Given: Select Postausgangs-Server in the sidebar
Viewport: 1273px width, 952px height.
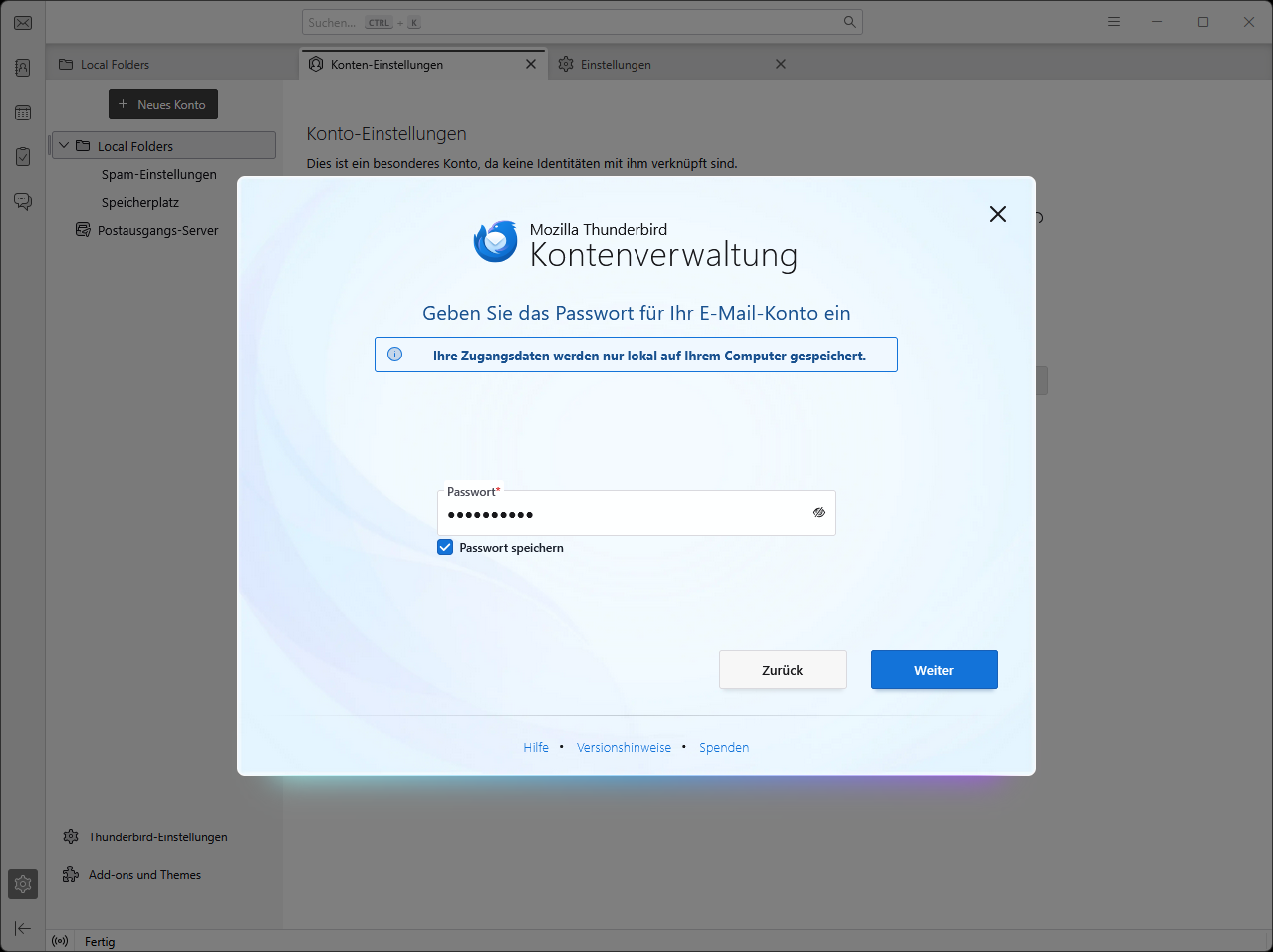Looking at the screenshot, I should coord(157,231).
